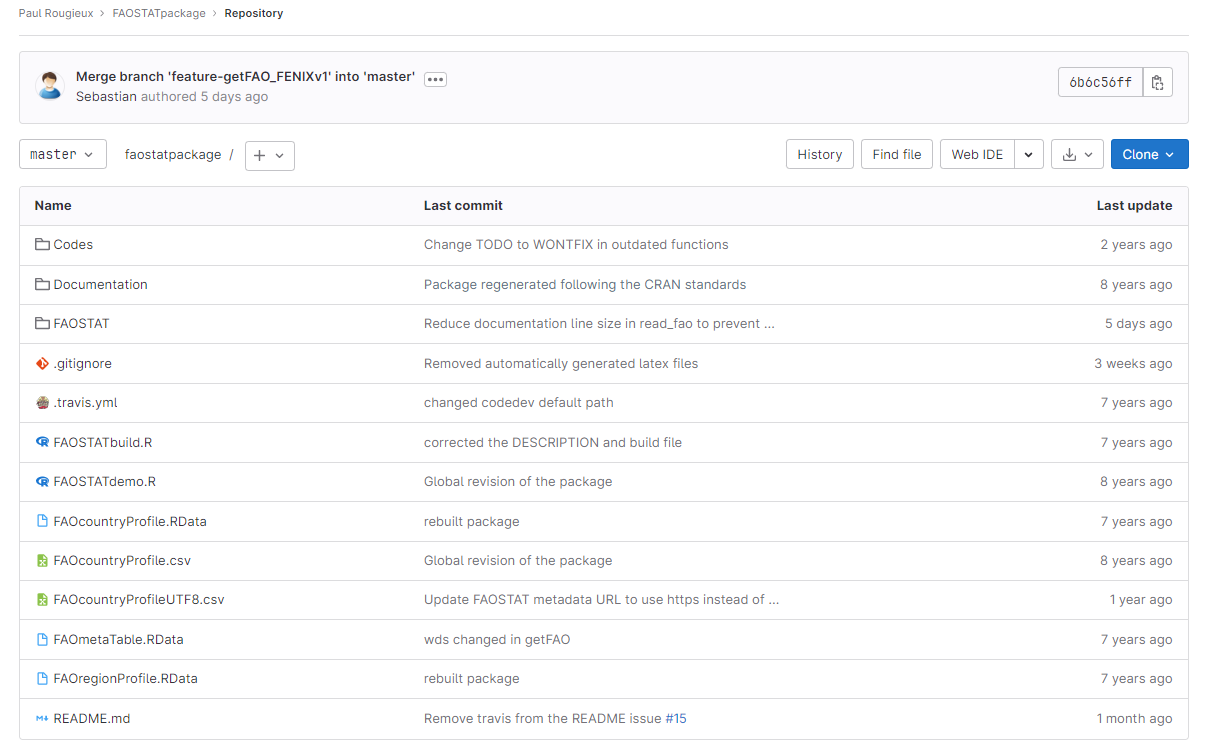Open the download source code dropdown
This screenshot has width=1206, height=742.
[x=1077, y=155]
